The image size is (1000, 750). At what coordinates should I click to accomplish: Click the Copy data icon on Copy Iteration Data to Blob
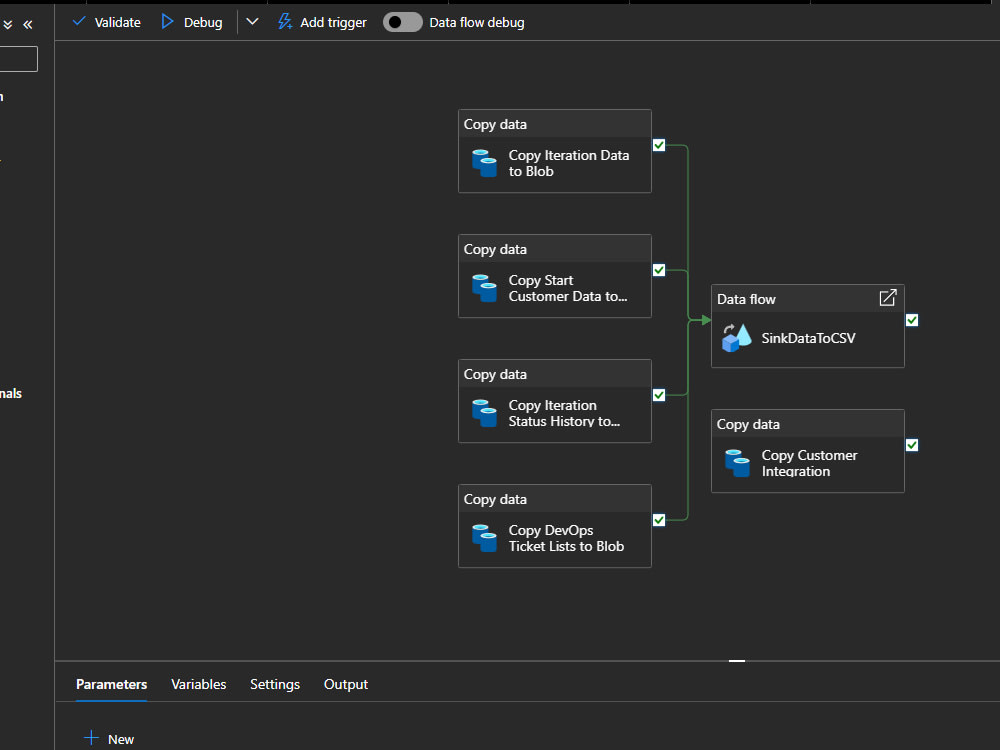point(484,163)
